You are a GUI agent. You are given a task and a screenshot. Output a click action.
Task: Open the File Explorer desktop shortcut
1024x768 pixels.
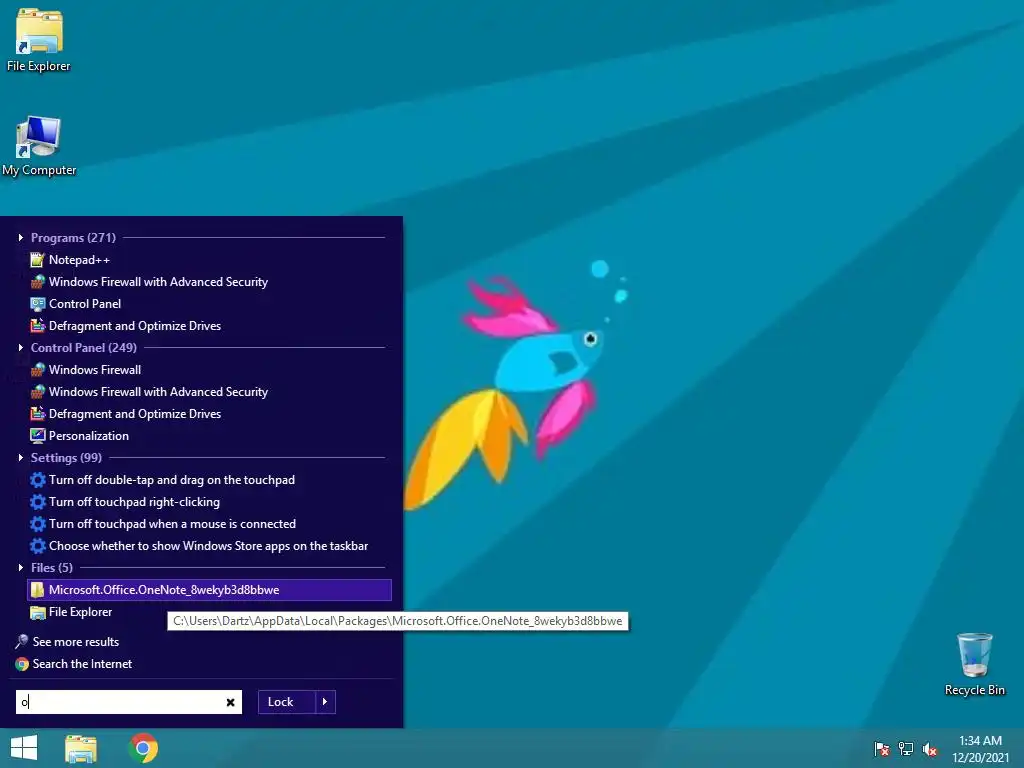pos(39,40)
